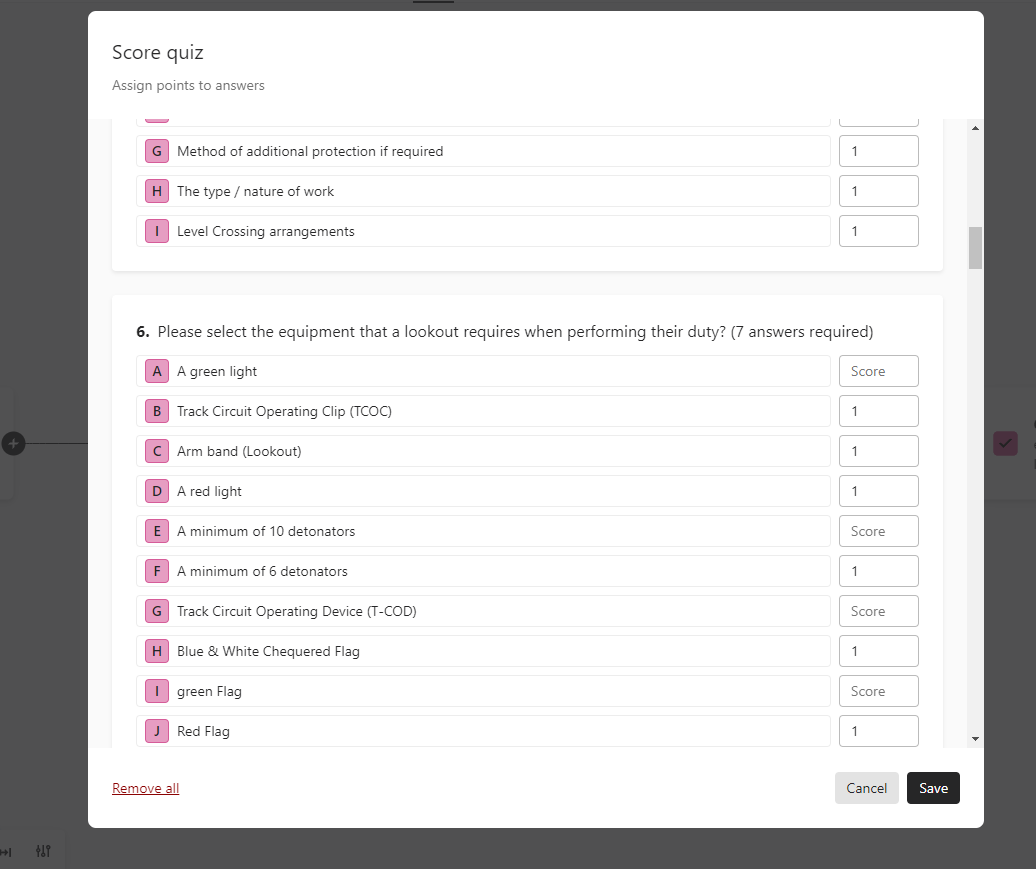This screenshot has width=1036, height=869.
Task: Edit score for A minimum of 6 detonators
Action: point(879,571)
